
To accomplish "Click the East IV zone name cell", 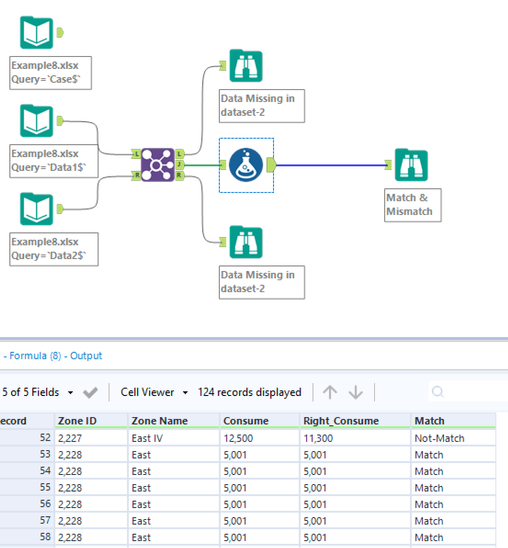I will 174,438.
